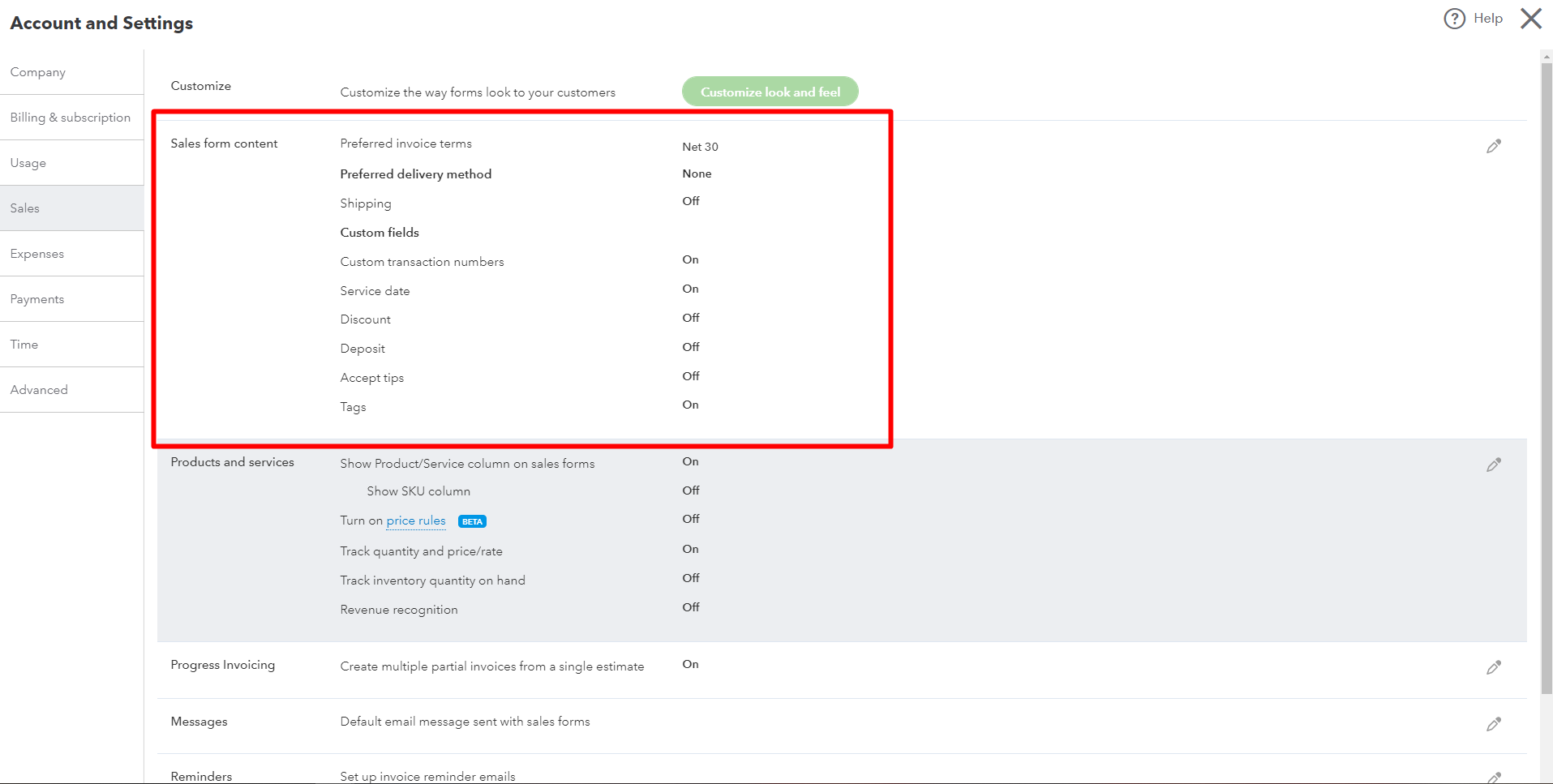Open the Payments tab
Screen dimensions: 1553x784
[37, 299]
